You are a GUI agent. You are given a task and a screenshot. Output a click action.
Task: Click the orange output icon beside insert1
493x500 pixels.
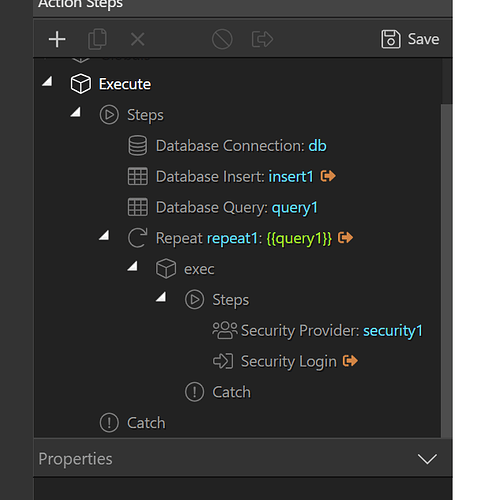[328, 176]
